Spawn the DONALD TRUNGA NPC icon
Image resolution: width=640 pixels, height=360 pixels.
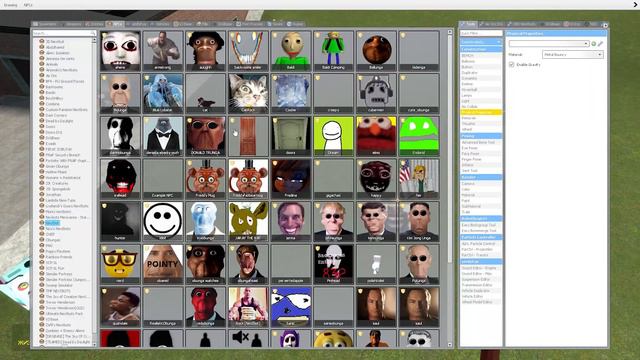[205, 136]
